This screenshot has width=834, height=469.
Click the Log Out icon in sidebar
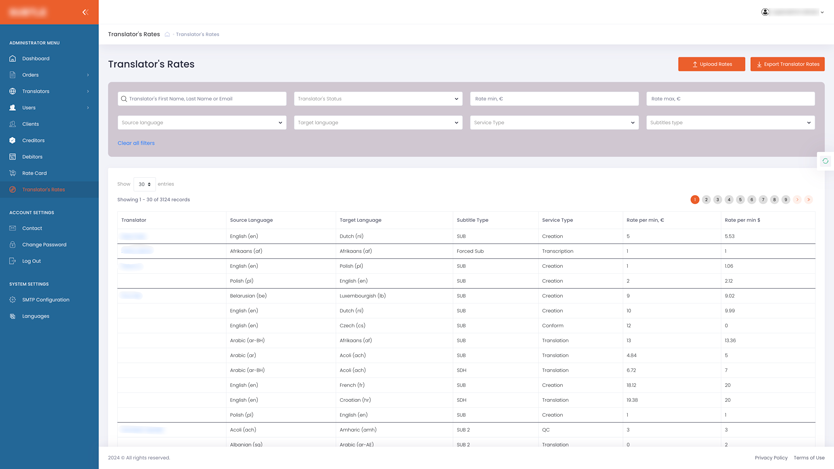tap(13, 261)
